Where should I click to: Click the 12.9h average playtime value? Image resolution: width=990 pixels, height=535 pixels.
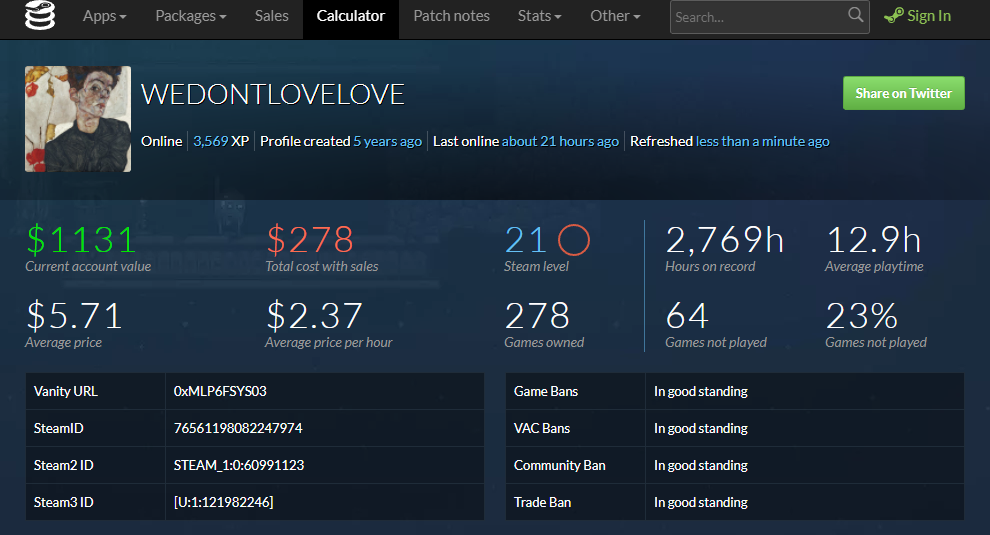tap(873, 240)
